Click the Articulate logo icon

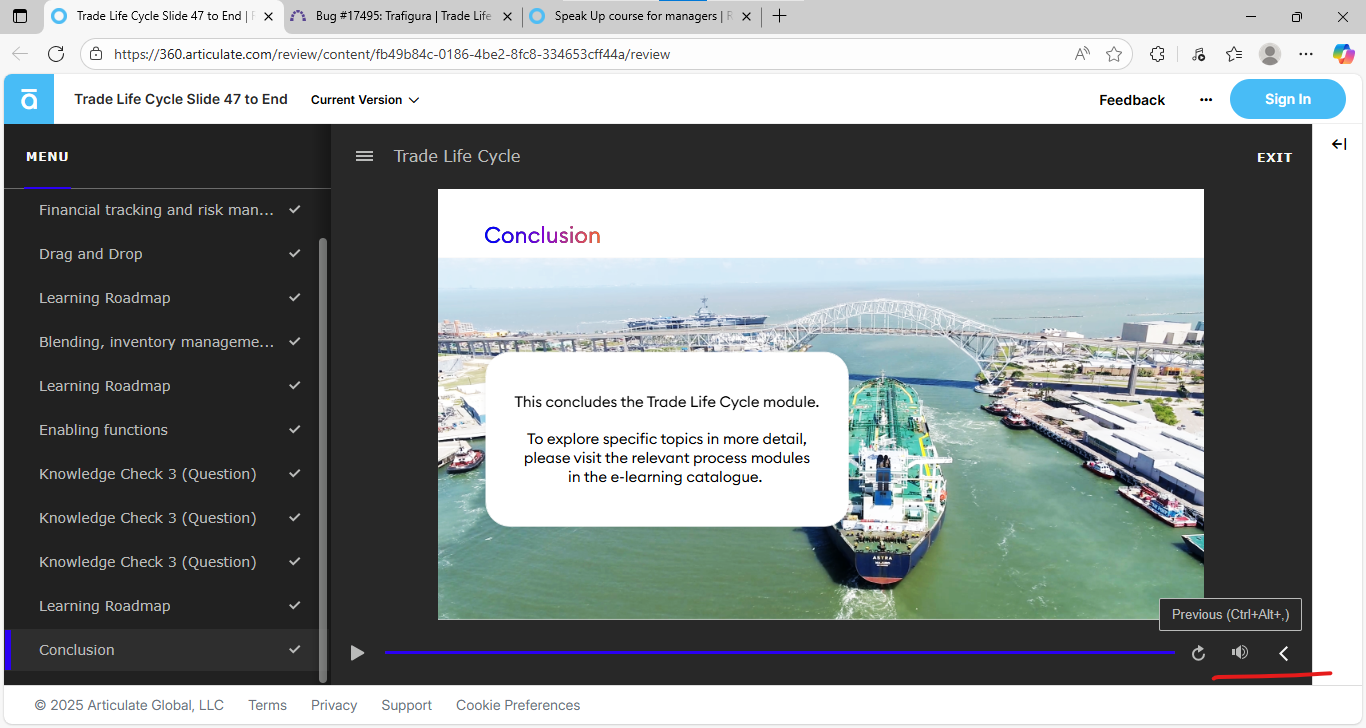coord(29,99)
